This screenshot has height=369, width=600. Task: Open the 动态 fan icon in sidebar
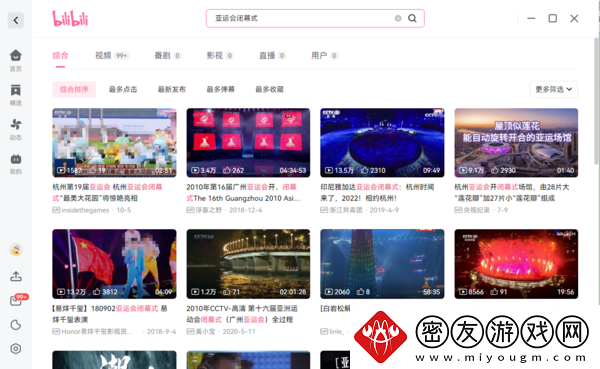coord(16,124)
